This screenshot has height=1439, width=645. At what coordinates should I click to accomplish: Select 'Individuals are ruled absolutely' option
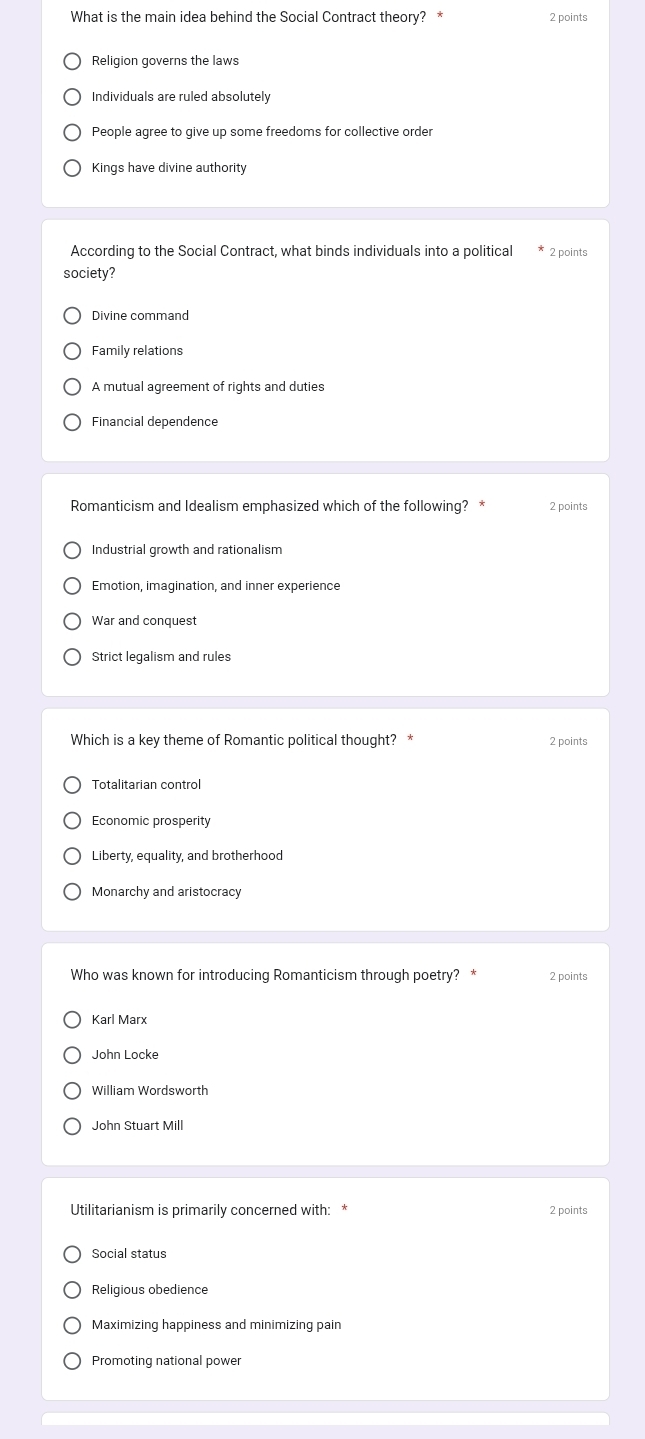click(x=72, y=97)
